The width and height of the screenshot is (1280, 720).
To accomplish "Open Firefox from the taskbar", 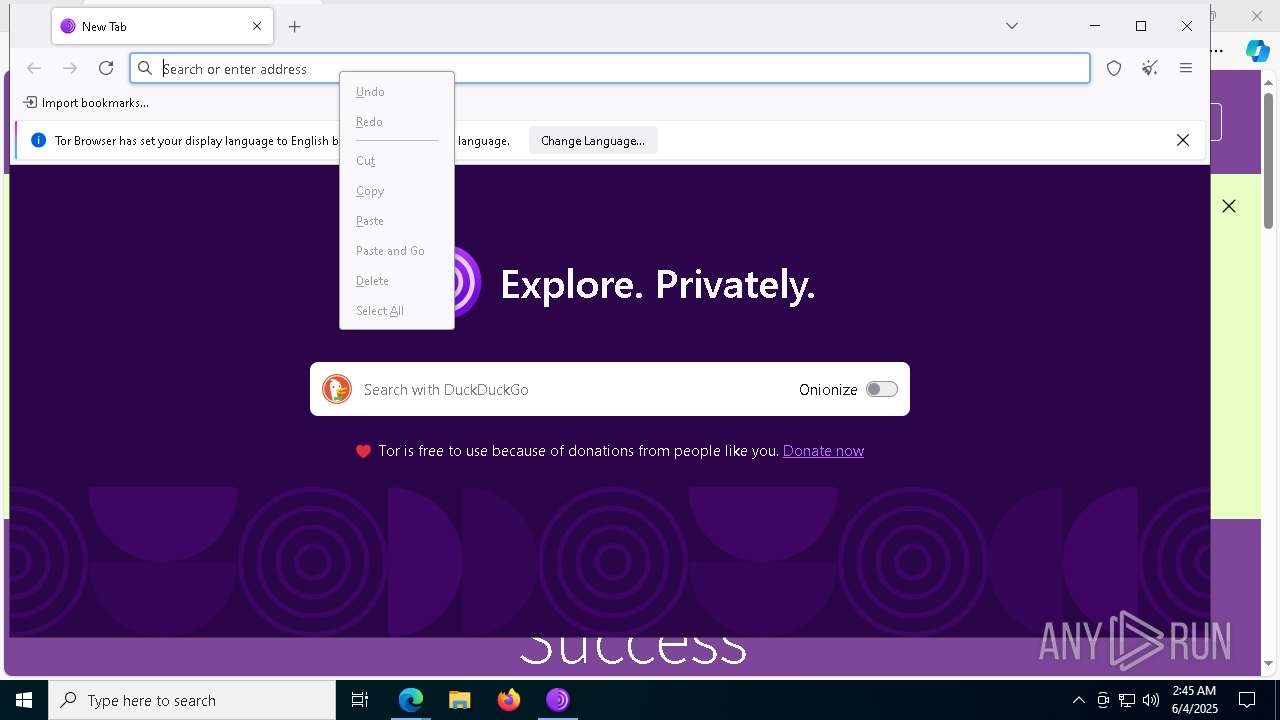I will tap(509, 700).
